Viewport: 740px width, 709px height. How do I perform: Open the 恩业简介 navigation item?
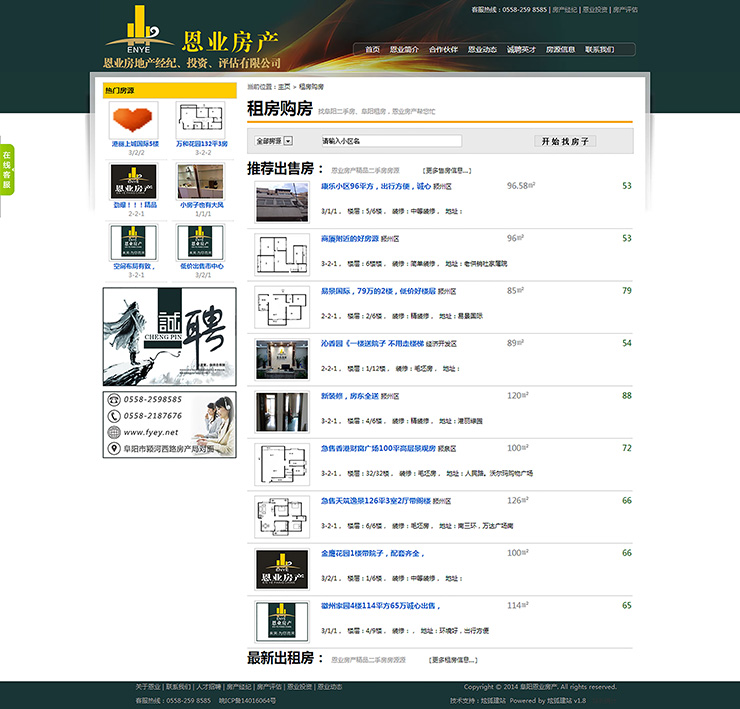(x=404, y=50)
